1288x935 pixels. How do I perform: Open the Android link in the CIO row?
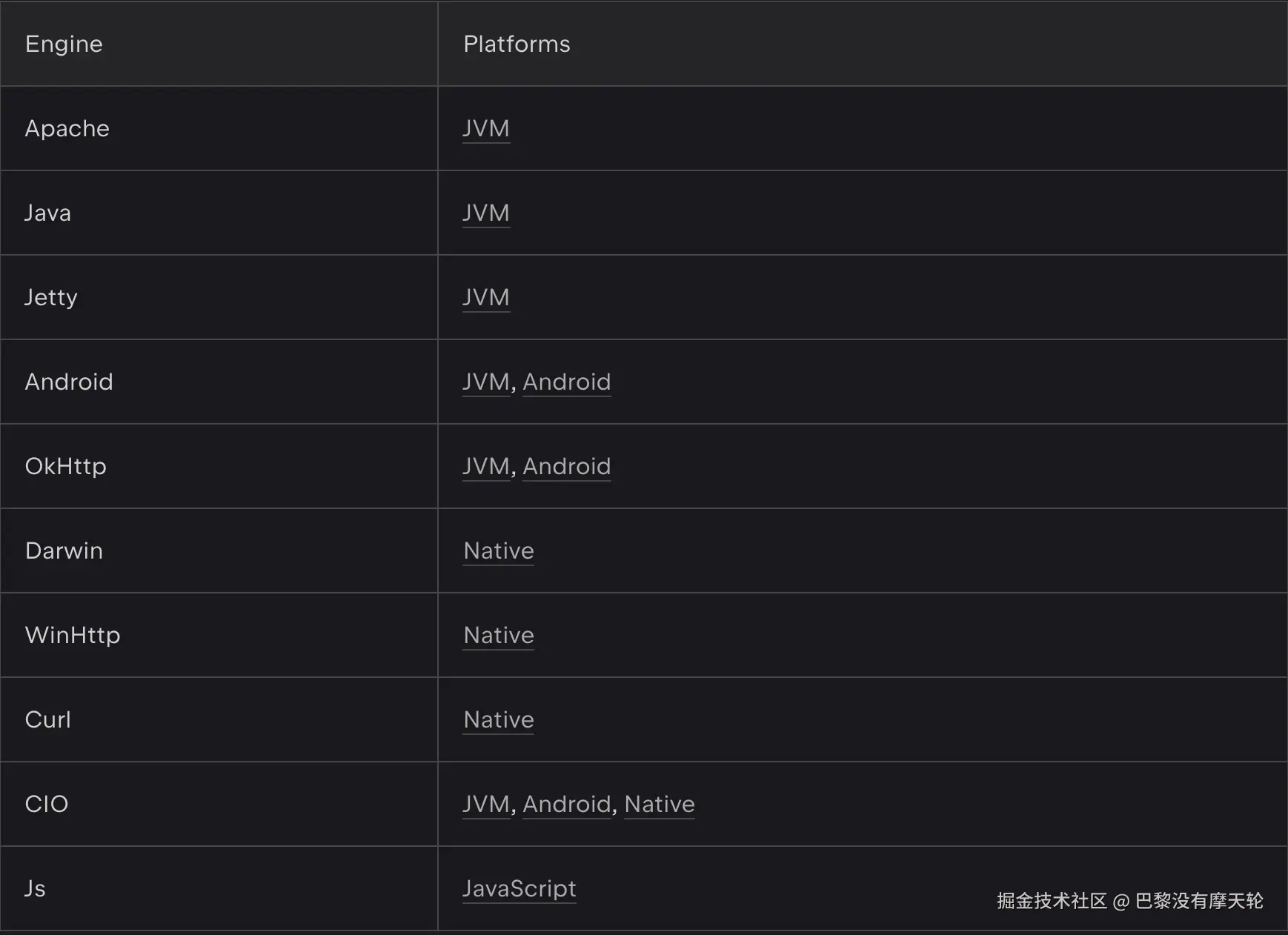click(567, 805)
